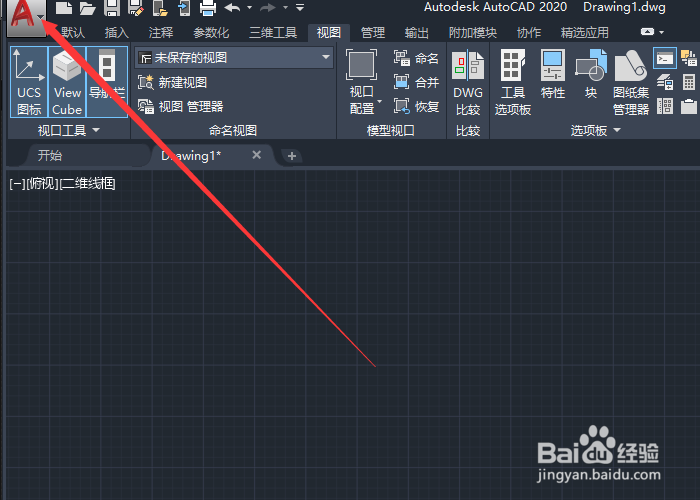Open the DesignCenter icon
The height and width of the screenshot is (500, 700).
pyautogui.click(x=665, y=106)
